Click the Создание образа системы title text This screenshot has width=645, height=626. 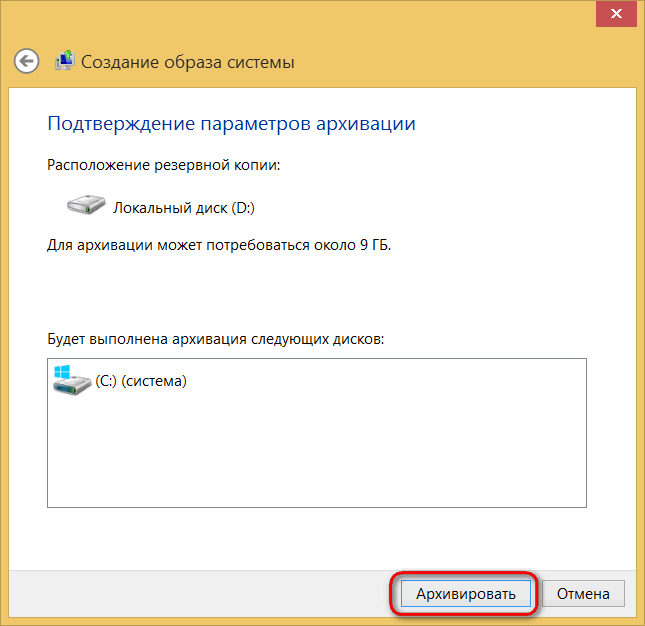188,62
